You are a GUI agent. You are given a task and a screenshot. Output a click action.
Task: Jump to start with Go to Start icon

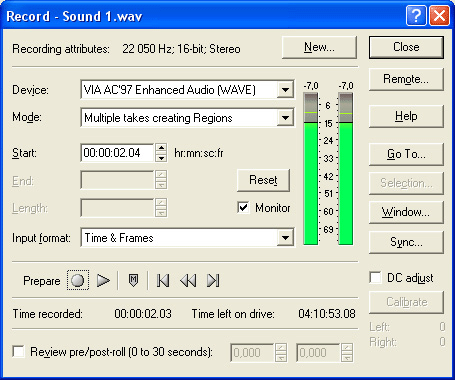click(x=163, y=280)
